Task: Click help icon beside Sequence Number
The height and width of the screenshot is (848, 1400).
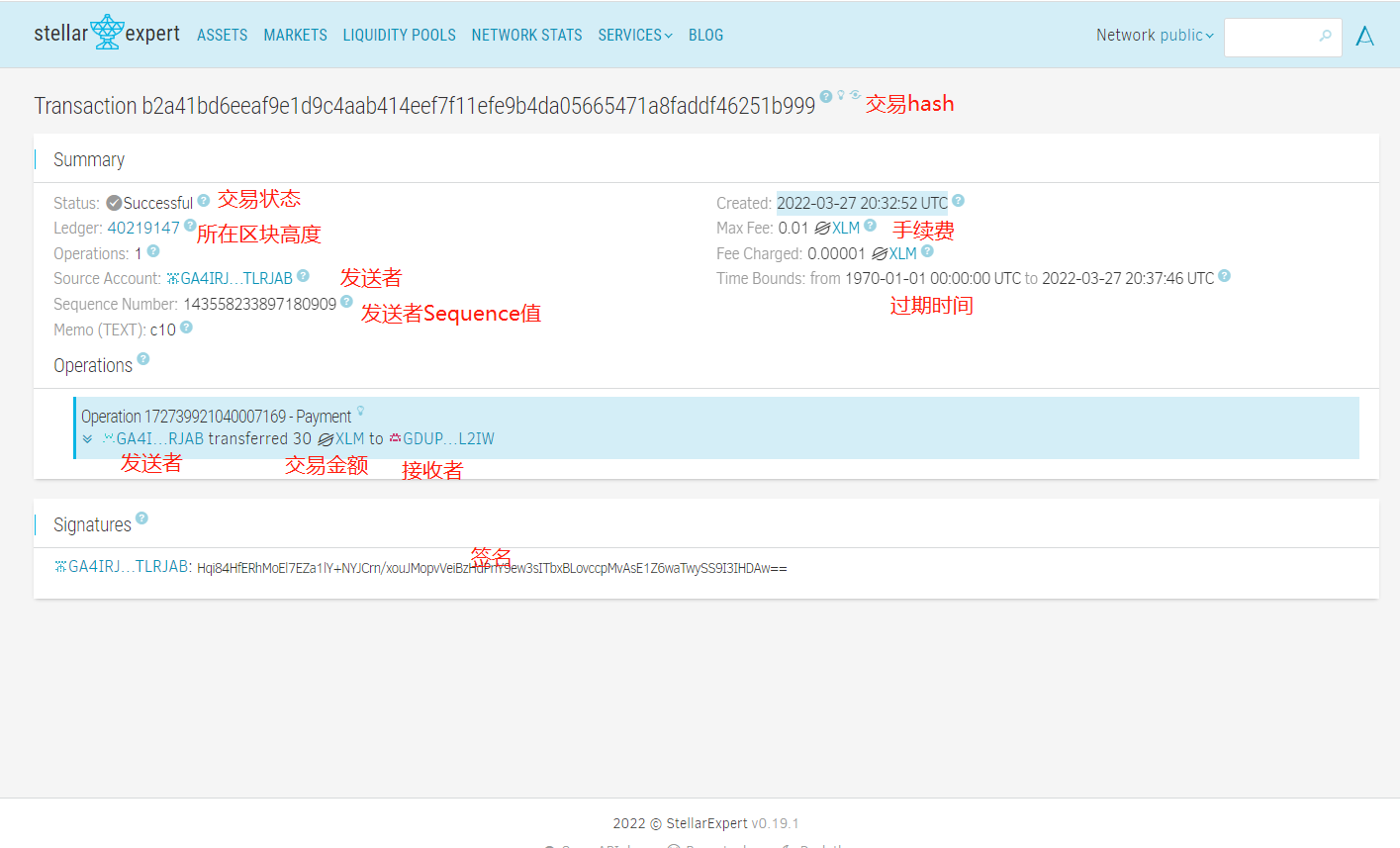Action: (x=346, y=302)
